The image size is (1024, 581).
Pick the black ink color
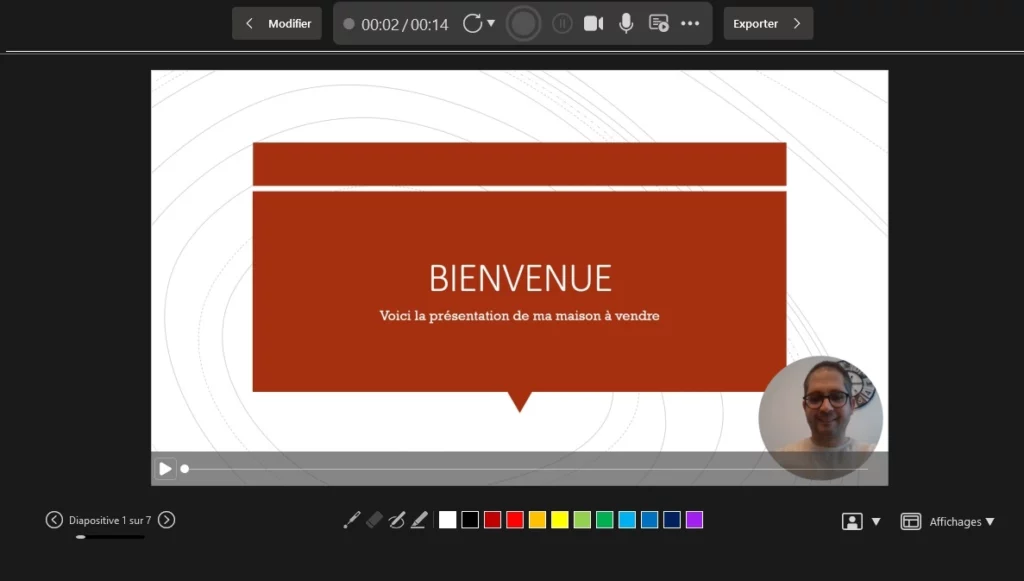470,520
